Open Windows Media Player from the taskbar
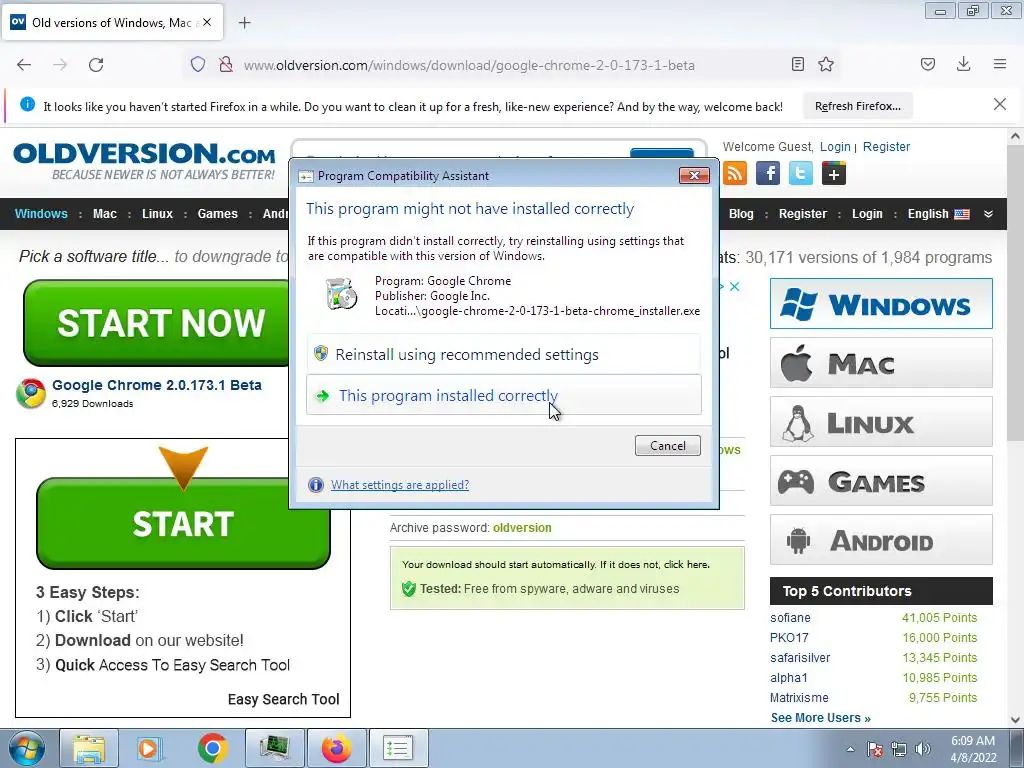Image resolution: width=1024 pixels, height=768 pixels. click(149, 748)
